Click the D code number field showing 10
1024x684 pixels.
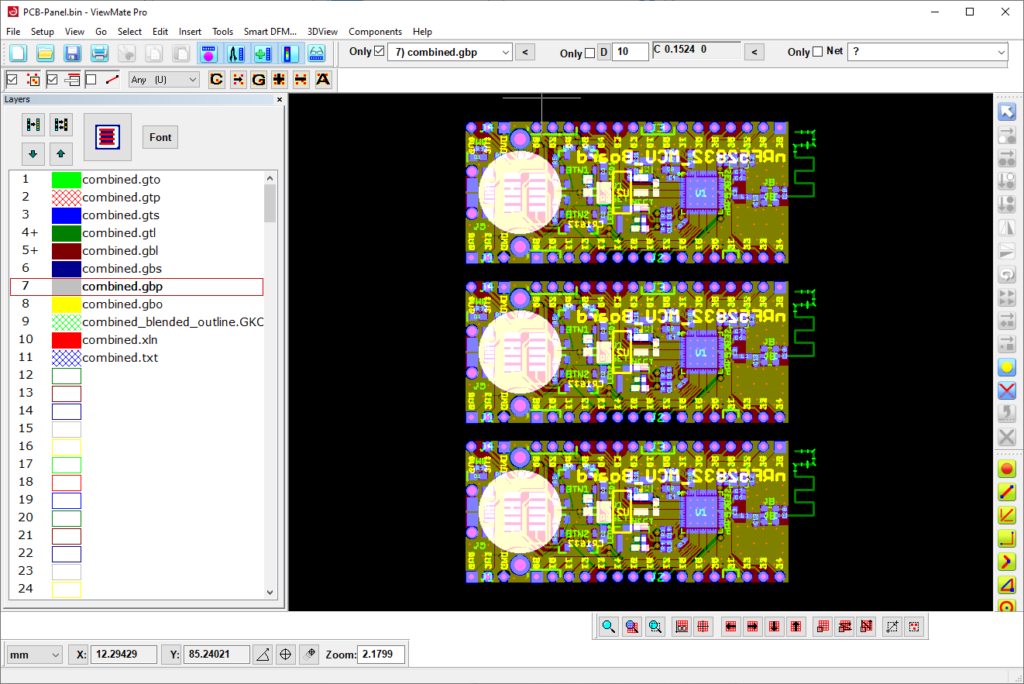pyautogui.click(x=630, y=52)
